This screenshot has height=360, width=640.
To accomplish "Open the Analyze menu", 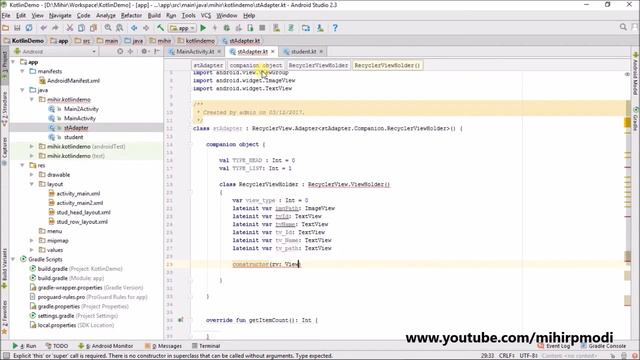I will coord(106,16).
